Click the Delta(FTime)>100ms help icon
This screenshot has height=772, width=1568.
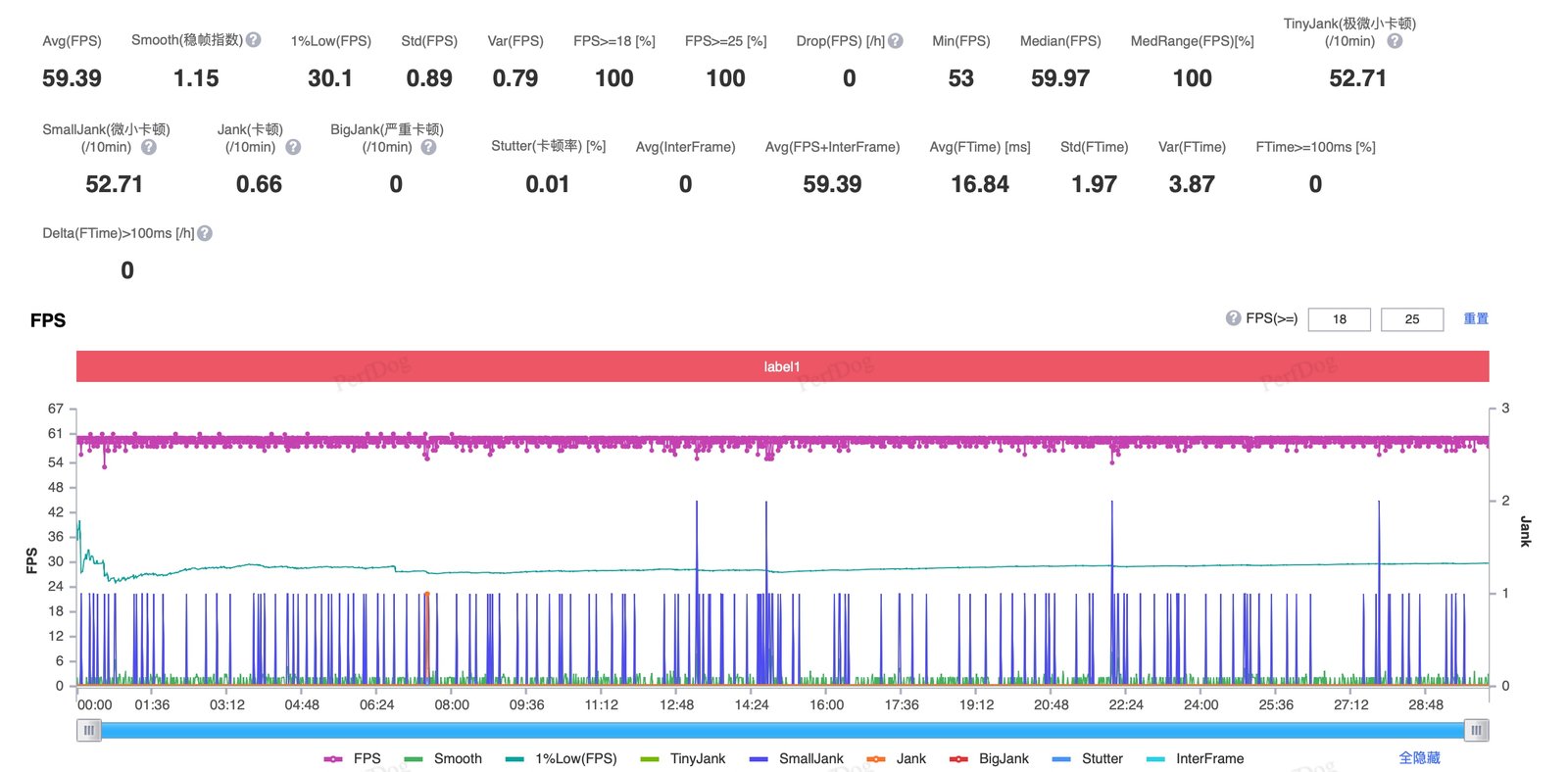[x=205, y=233]
